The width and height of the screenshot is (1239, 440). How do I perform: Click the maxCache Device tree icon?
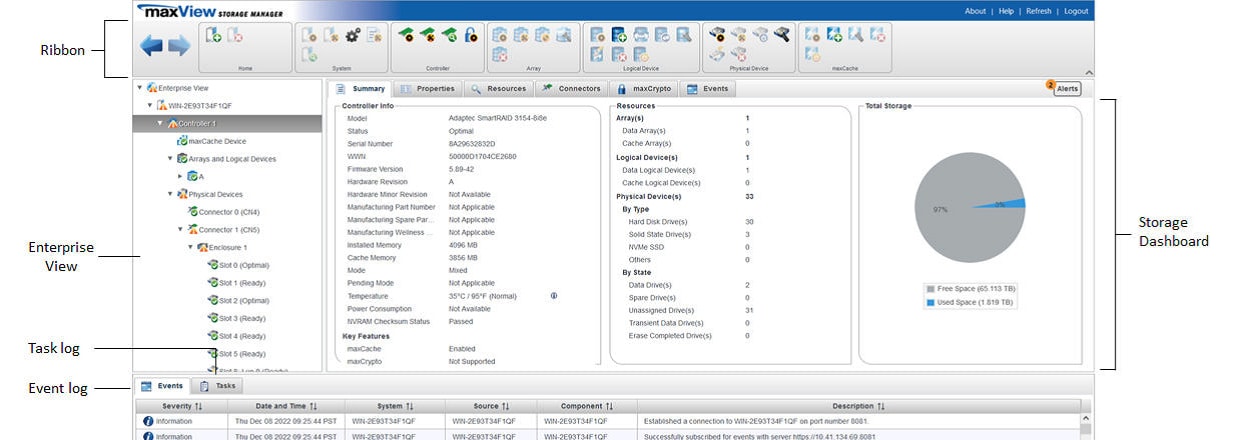181,141
